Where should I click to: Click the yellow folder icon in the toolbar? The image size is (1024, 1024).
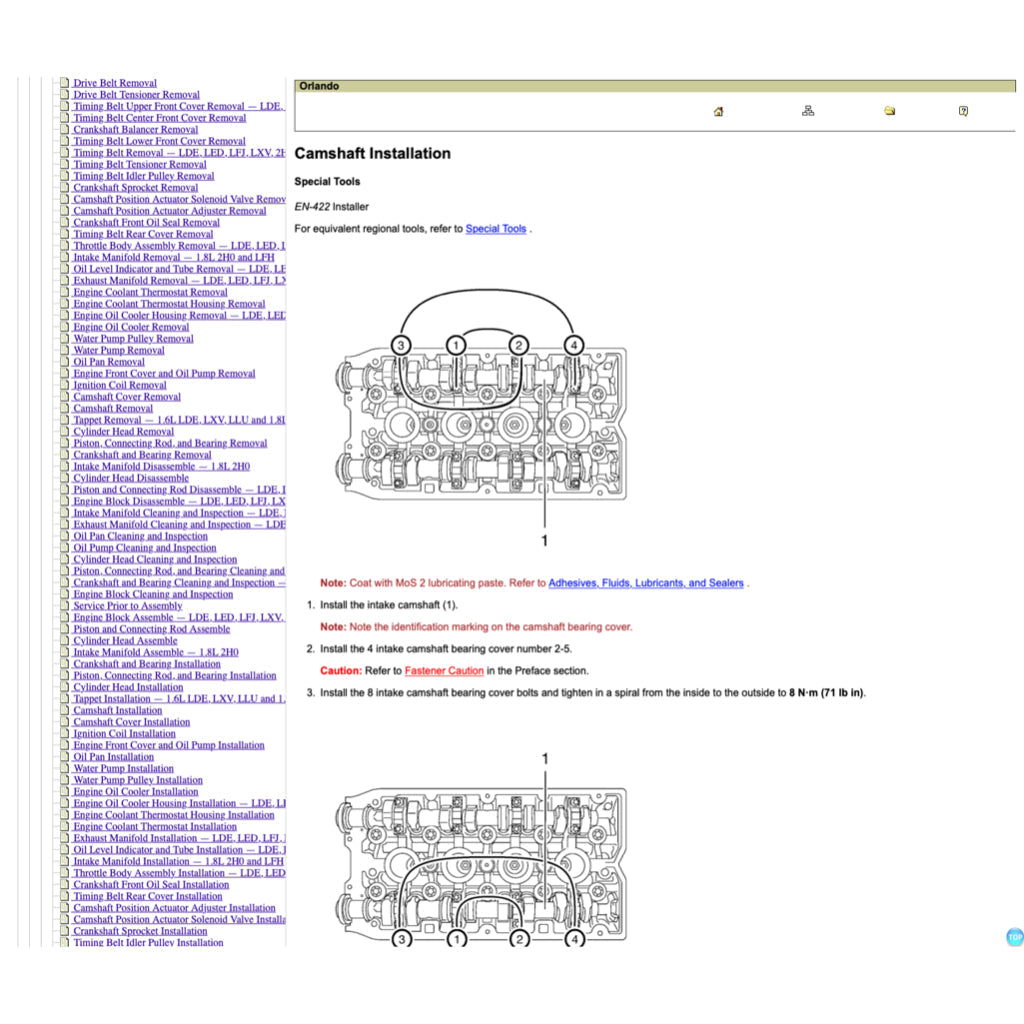pos(889,111)
